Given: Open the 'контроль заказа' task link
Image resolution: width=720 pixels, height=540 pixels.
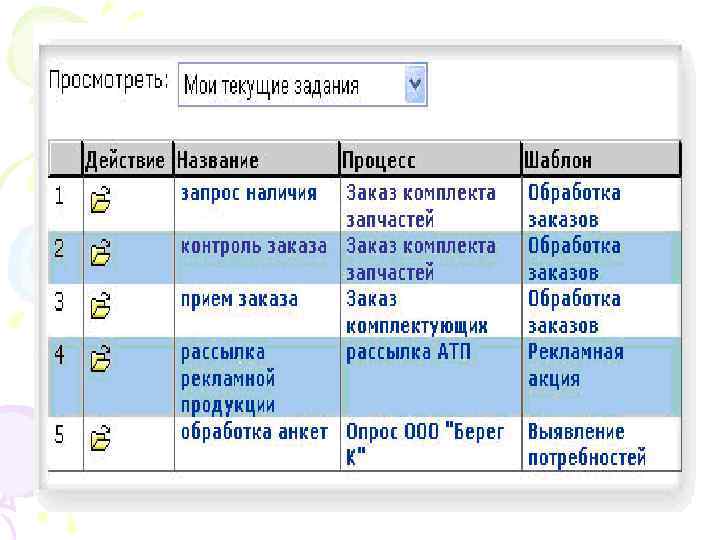Looking at the screenshot, I should click(x=254, y=247).
